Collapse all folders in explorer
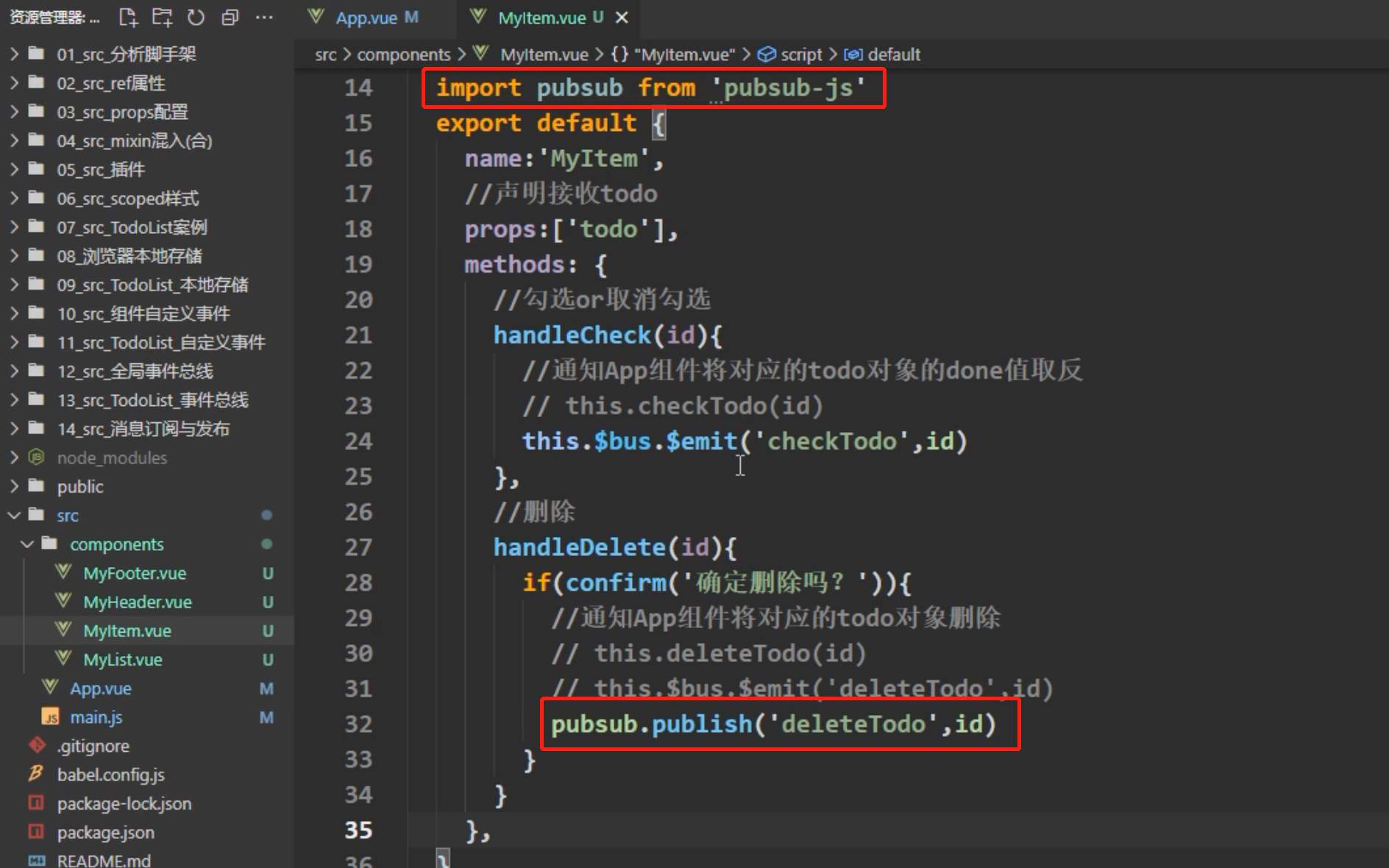 [x=230, y=18]
